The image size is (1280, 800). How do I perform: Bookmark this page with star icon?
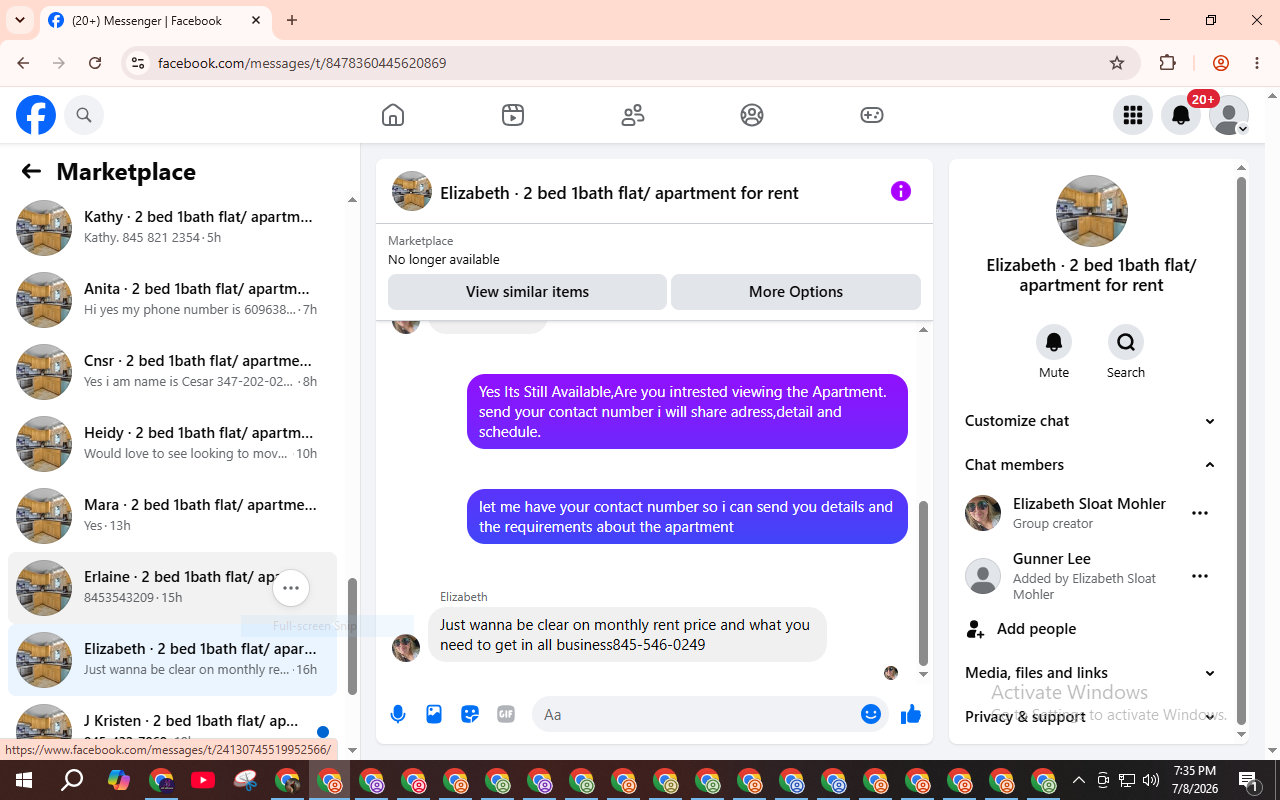point(1117,63)
